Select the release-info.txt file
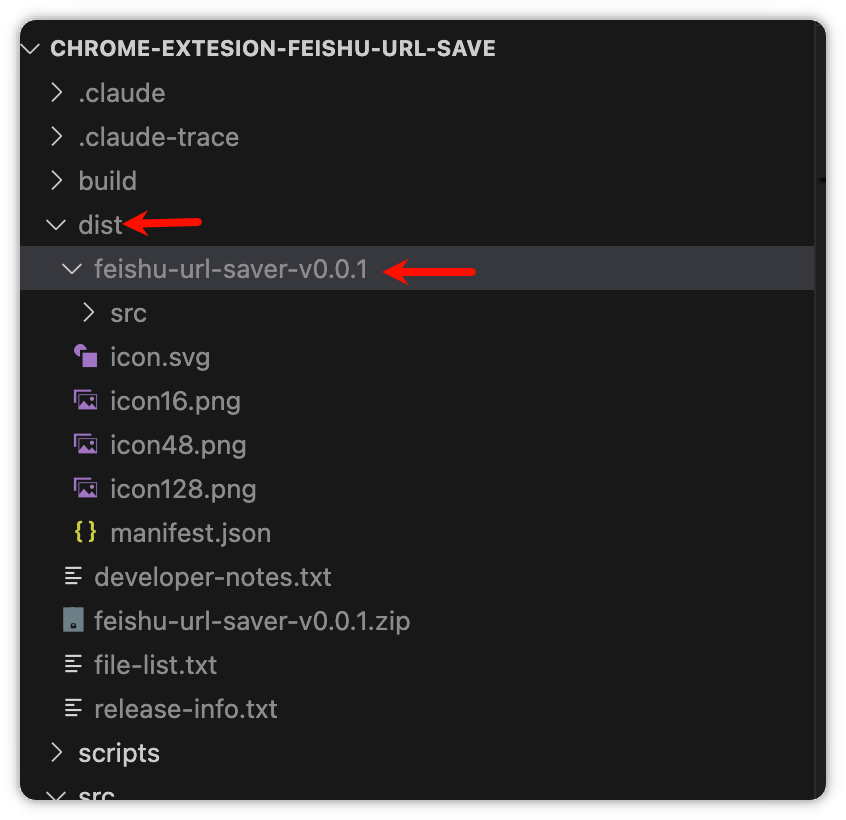The height and width of the screenshot is (820, 846). coord(185,709)
